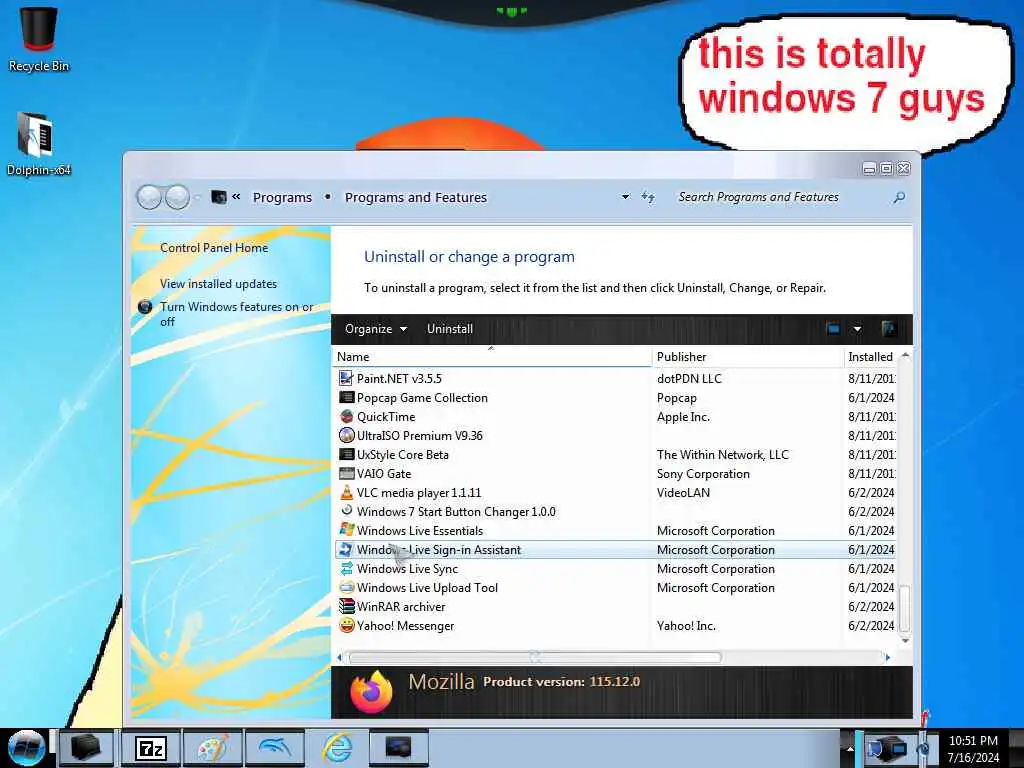
Task: Click the horizontal scrollbar left arrow
Action: [x=340, y=657]
